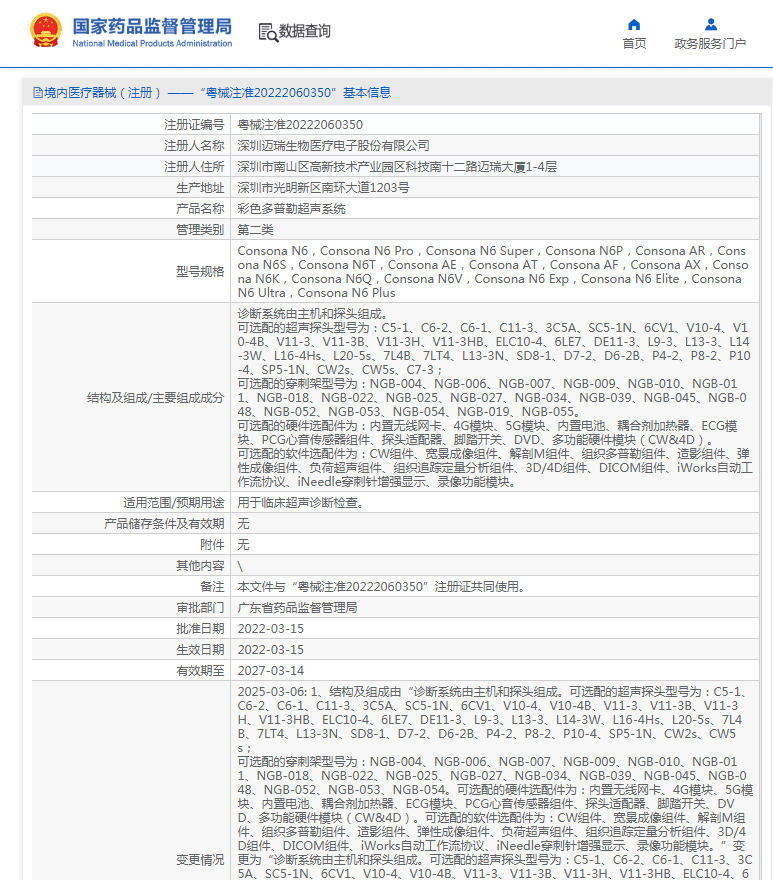
Task: Click the 国家药品监督管理局 site title
Action: 152,25
